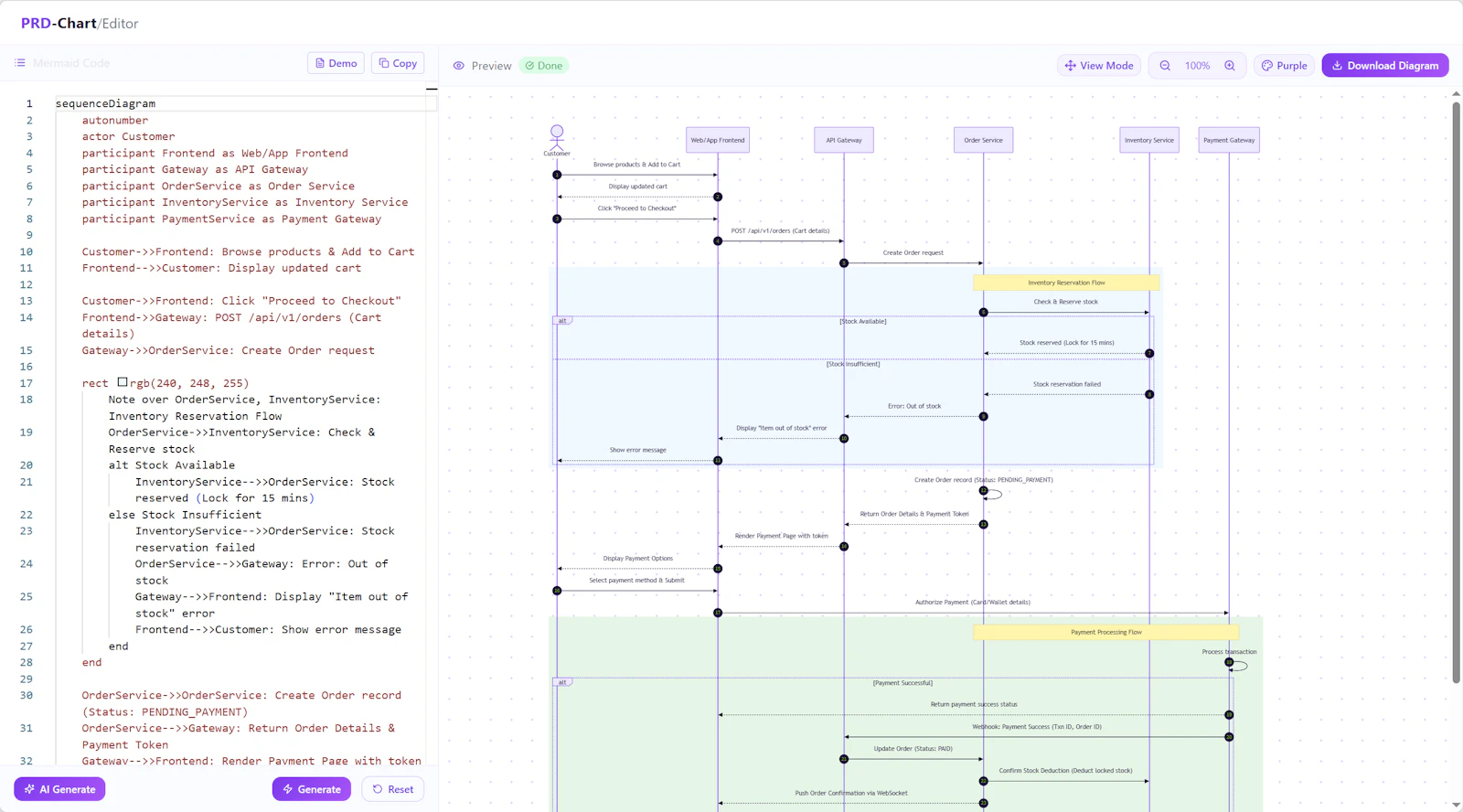Click the Mermaid Code list icon

(20, 63)
